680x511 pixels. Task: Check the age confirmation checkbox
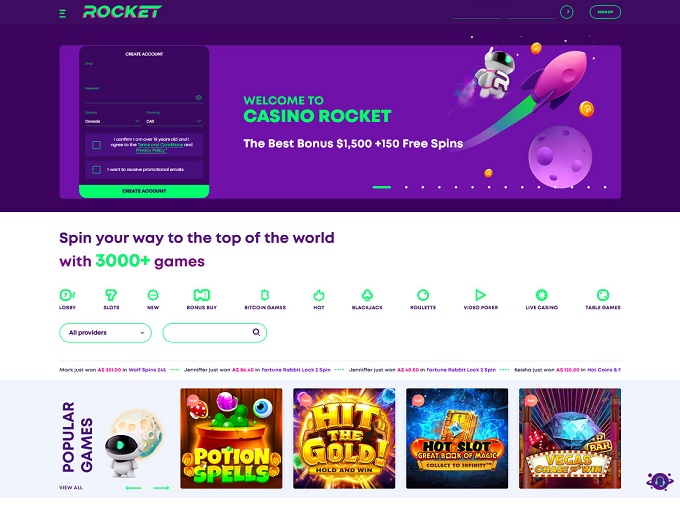[97, 145]
